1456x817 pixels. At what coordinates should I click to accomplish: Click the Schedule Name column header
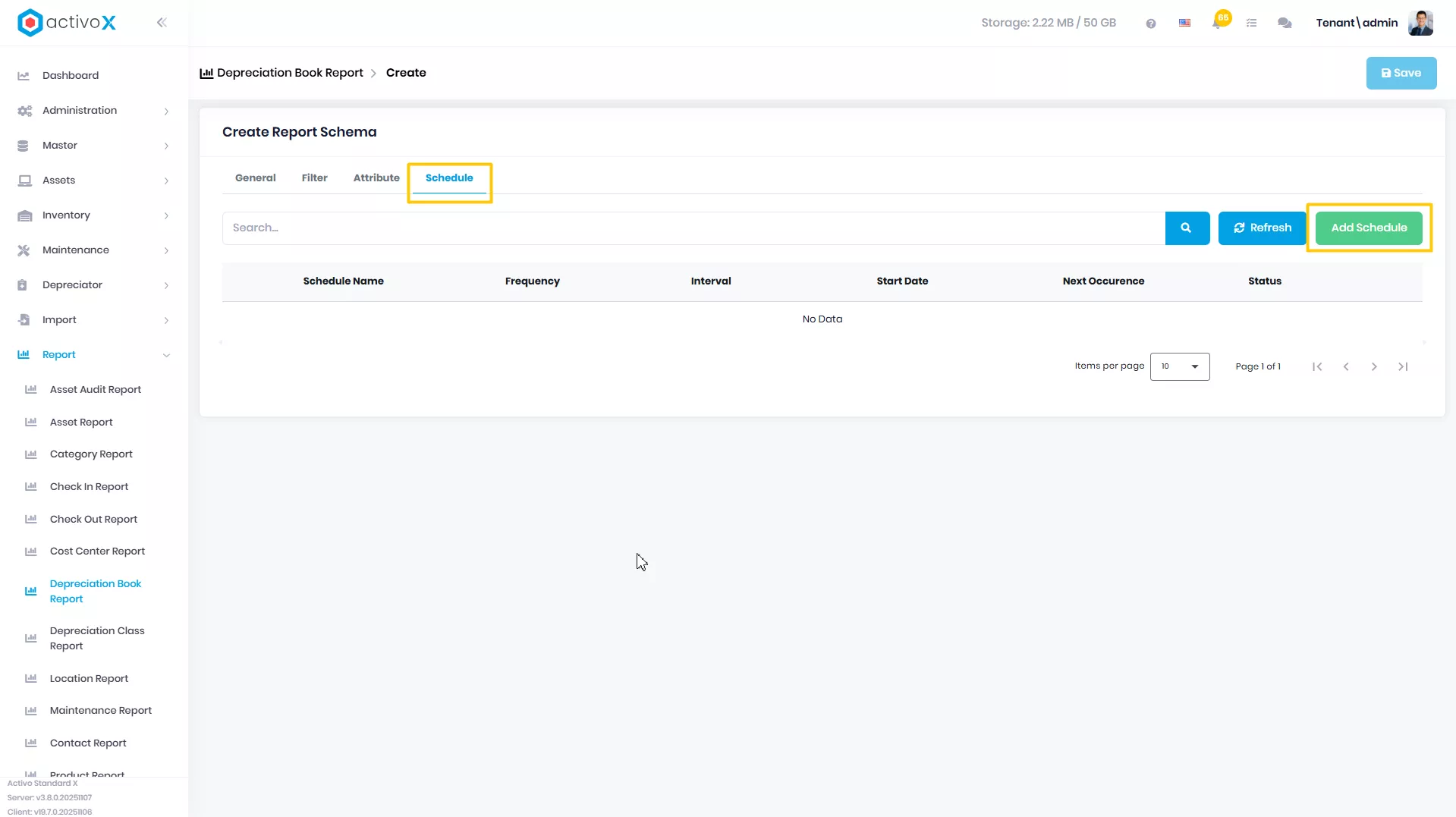tap(343, 281)
